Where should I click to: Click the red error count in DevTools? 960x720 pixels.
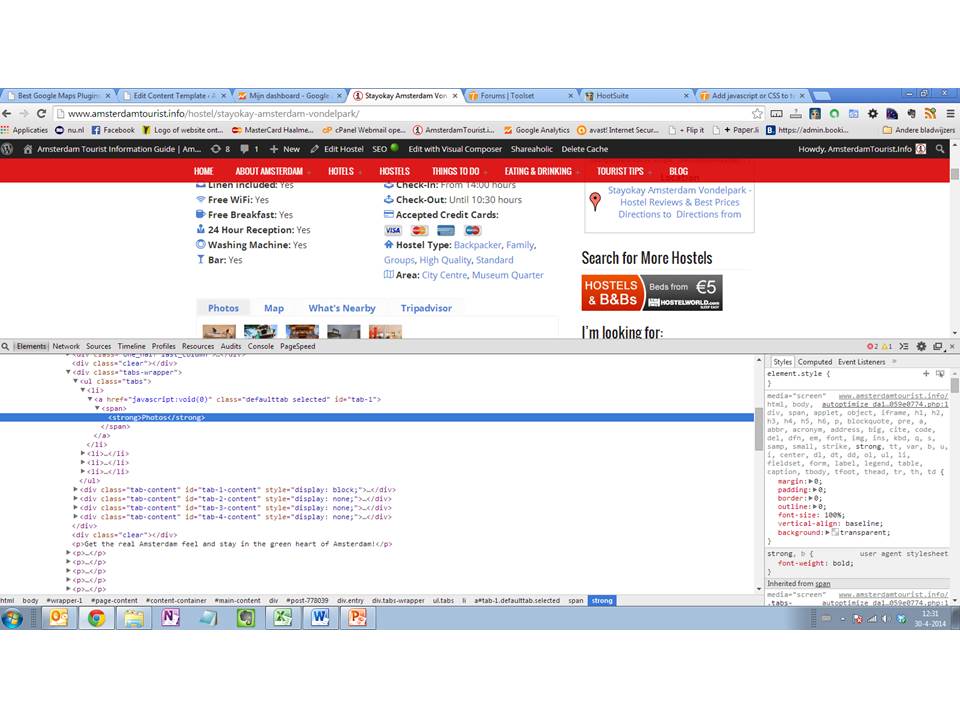872,347
